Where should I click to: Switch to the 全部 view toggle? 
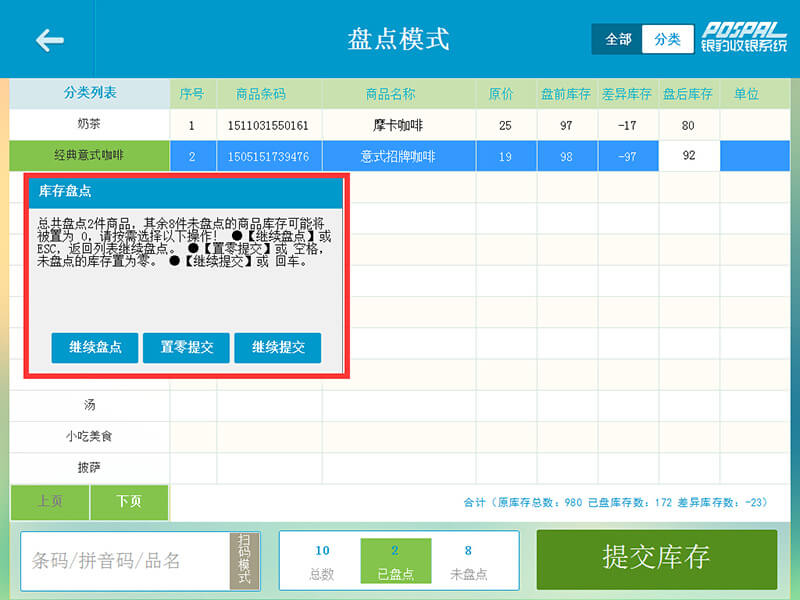pos(618,39)
